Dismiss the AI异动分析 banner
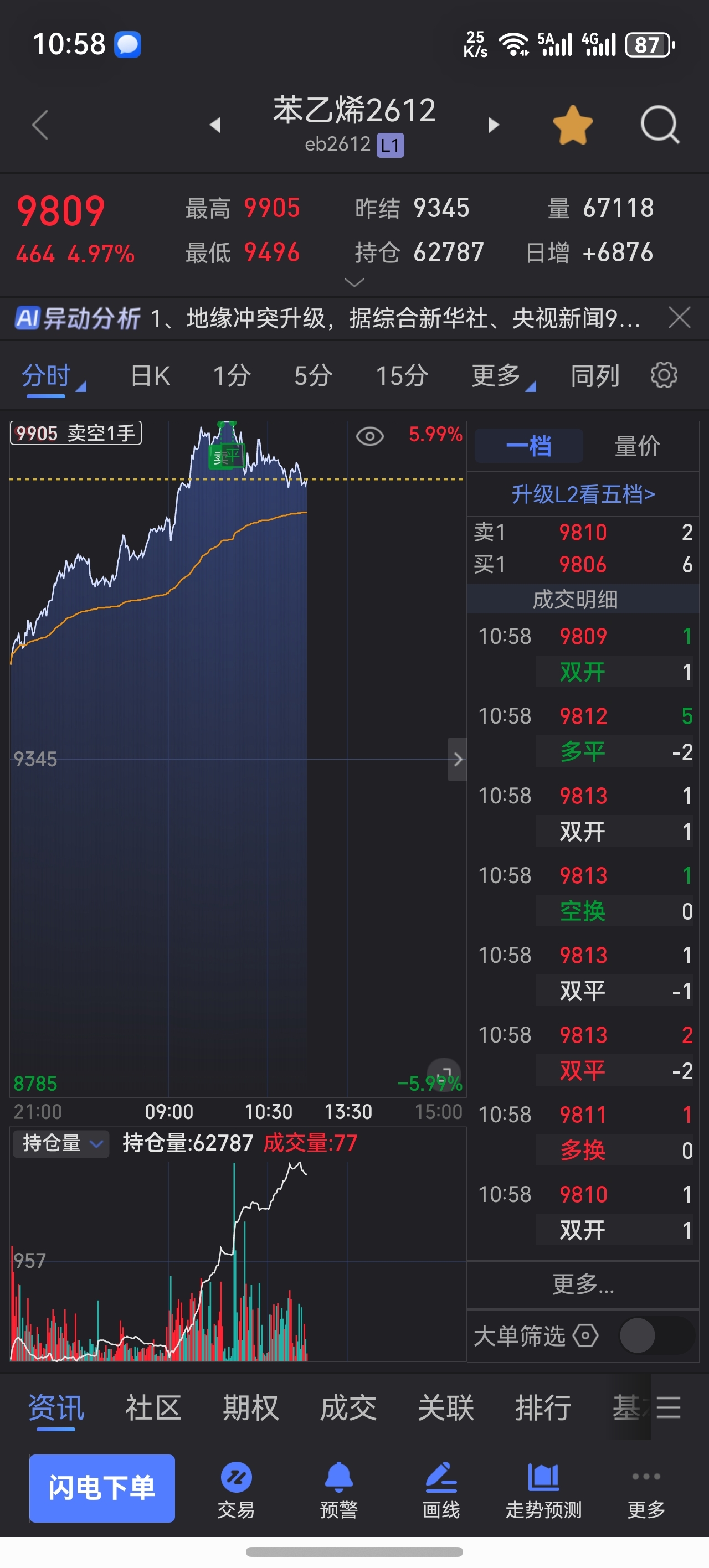 click(x=679, y=318)
